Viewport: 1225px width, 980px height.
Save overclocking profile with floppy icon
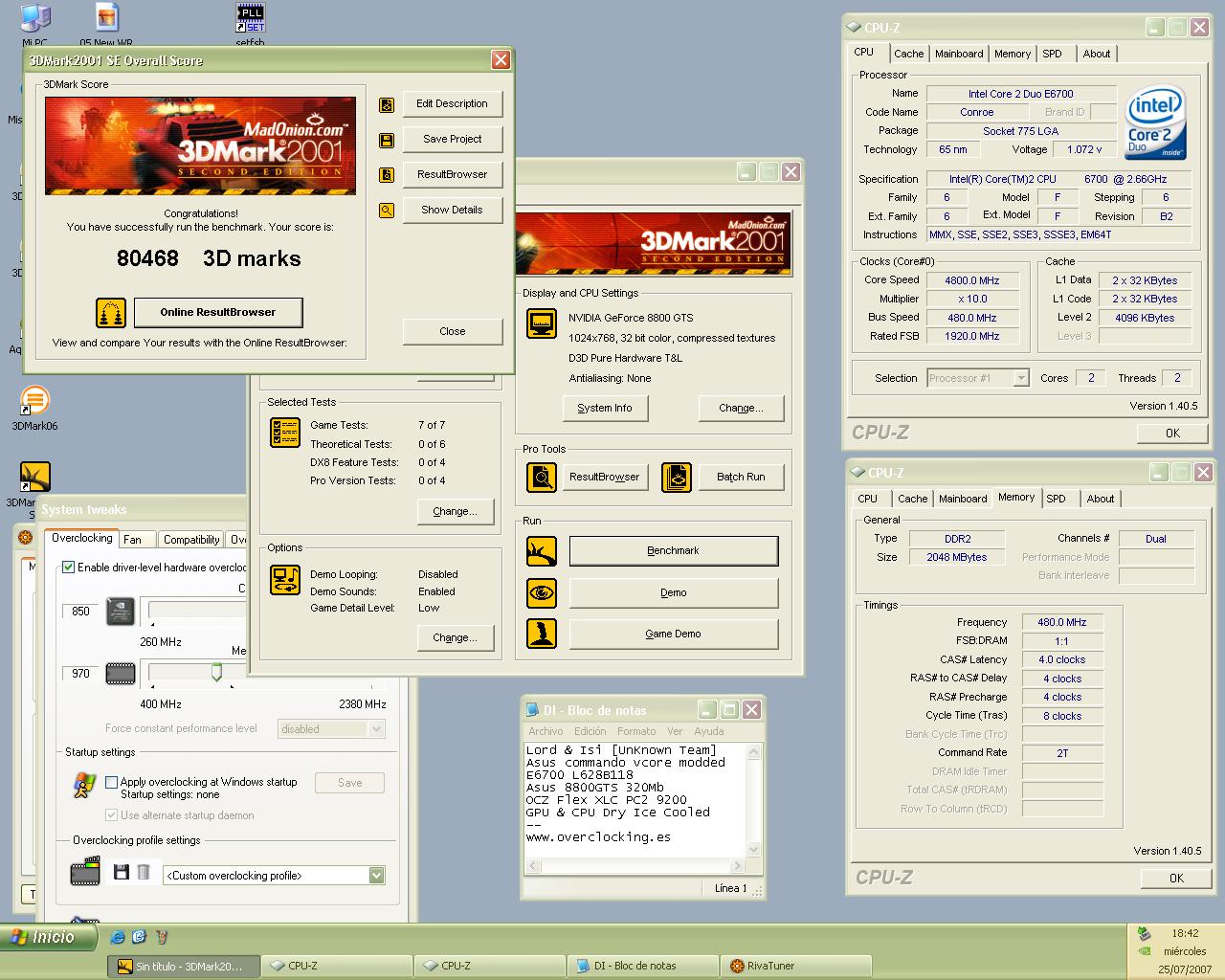(x=121, y=872)
